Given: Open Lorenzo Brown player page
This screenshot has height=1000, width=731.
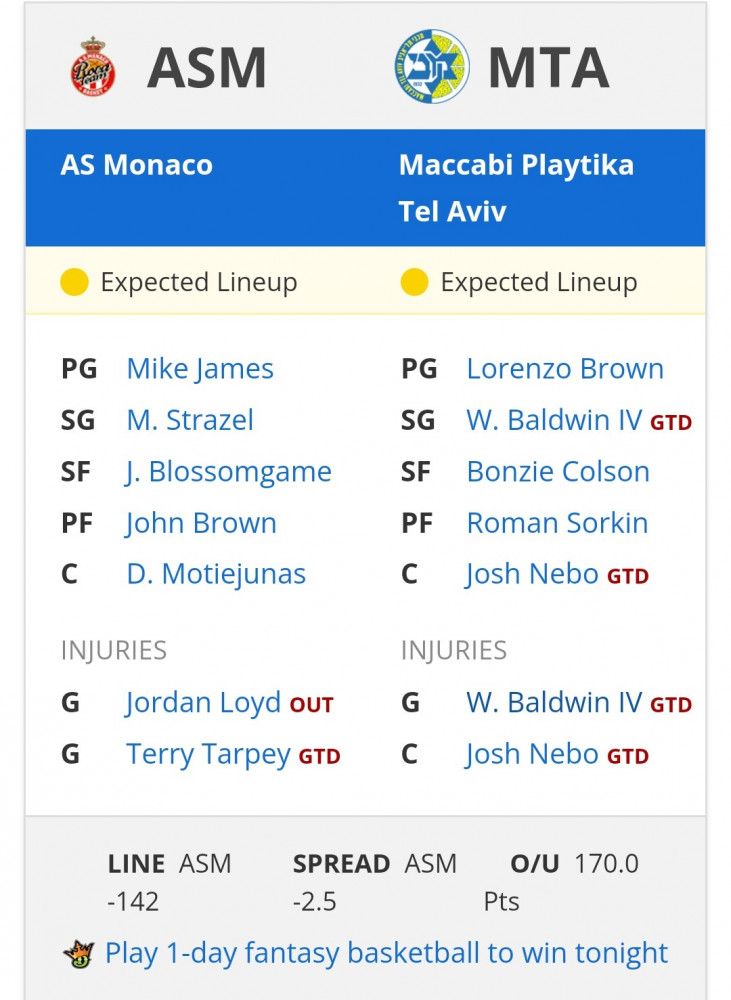Looking at the screenshot, I should (565, 369).
